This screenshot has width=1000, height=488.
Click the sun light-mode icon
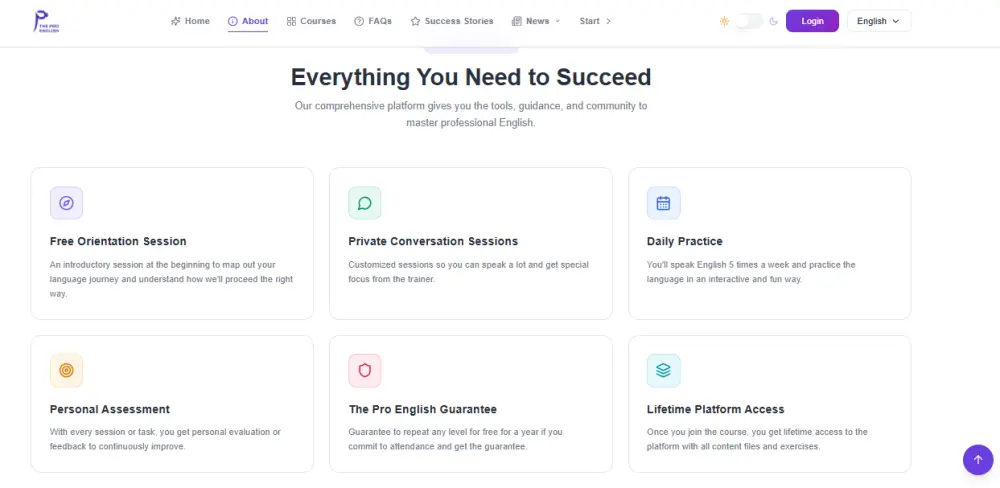pos(724,21)
